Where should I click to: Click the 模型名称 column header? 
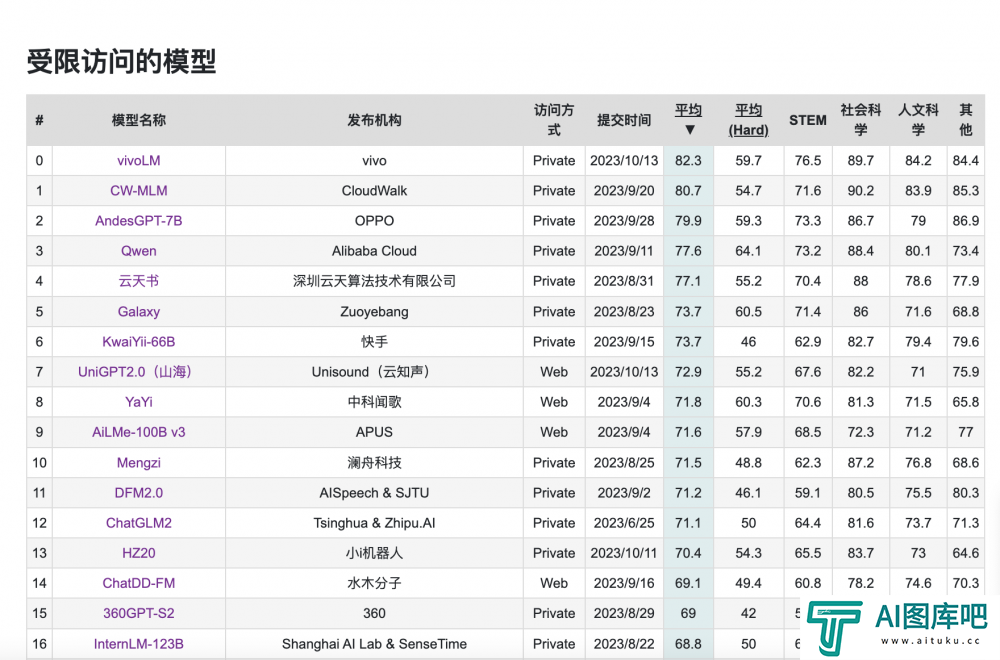click(138, 120)
